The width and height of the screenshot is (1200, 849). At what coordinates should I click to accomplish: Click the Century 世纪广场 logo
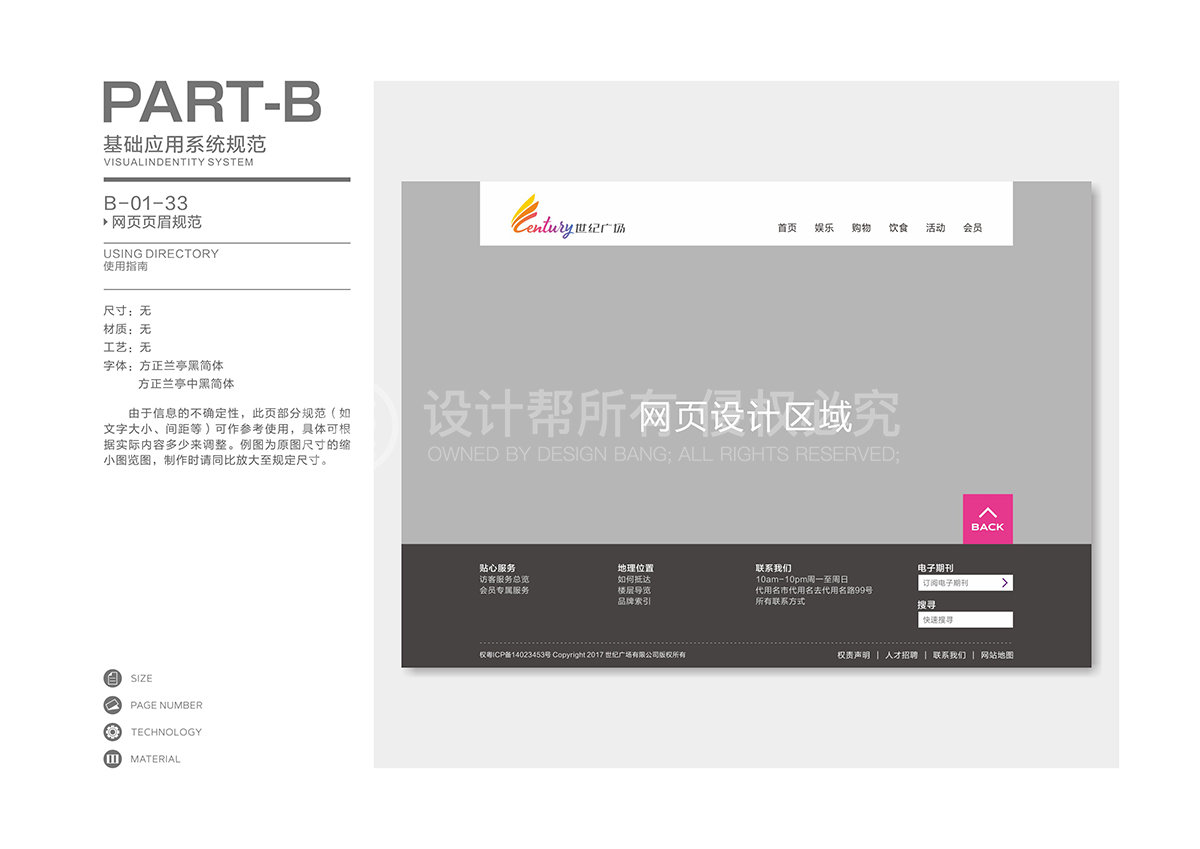[x=568, y=216]
